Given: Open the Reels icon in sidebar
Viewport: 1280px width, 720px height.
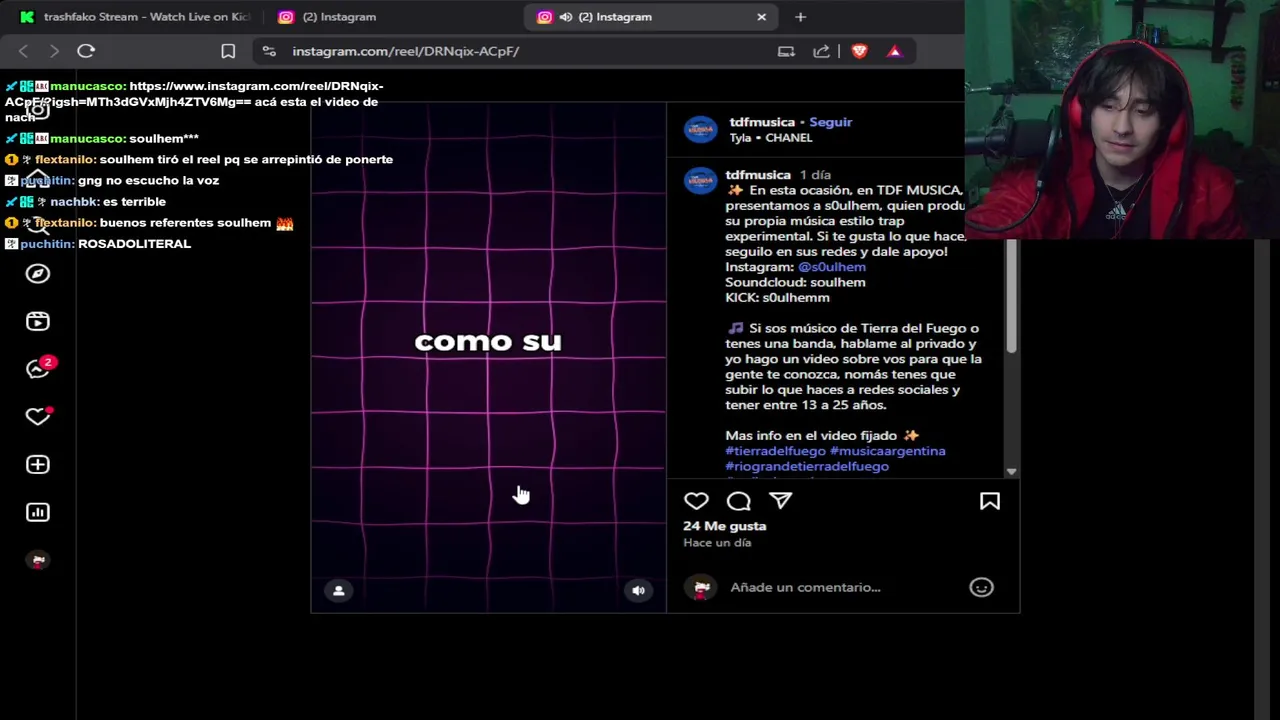Looking at the screenshot, I should (37, 321).
